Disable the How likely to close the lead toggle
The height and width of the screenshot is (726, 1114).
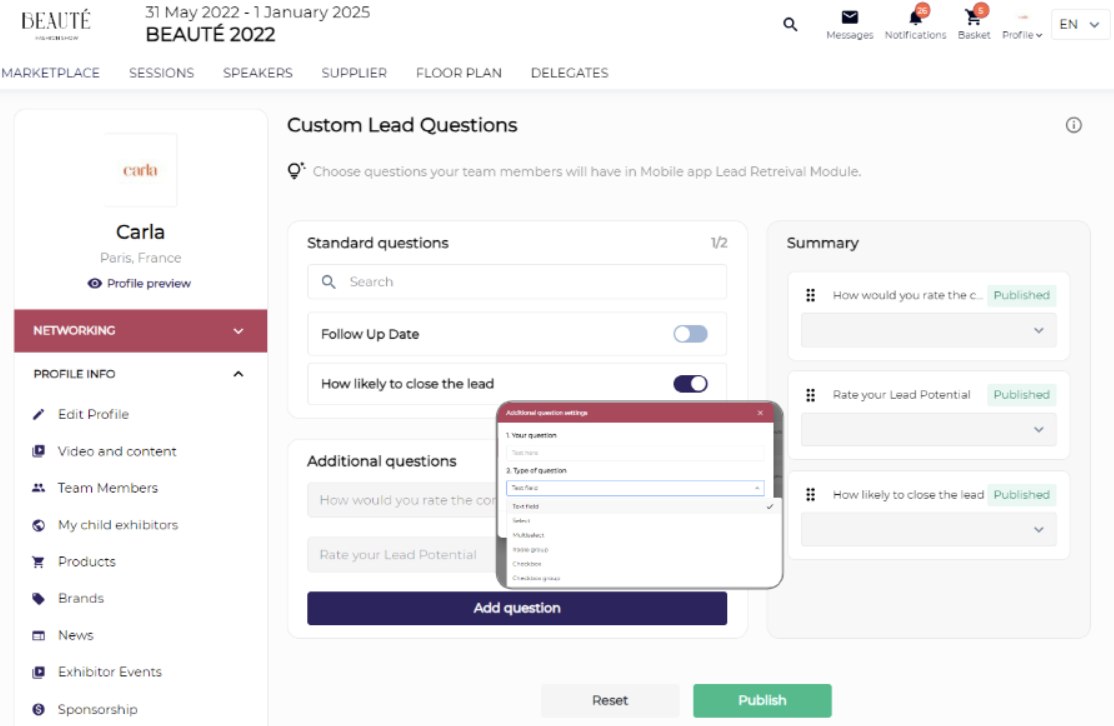point(690,384)
